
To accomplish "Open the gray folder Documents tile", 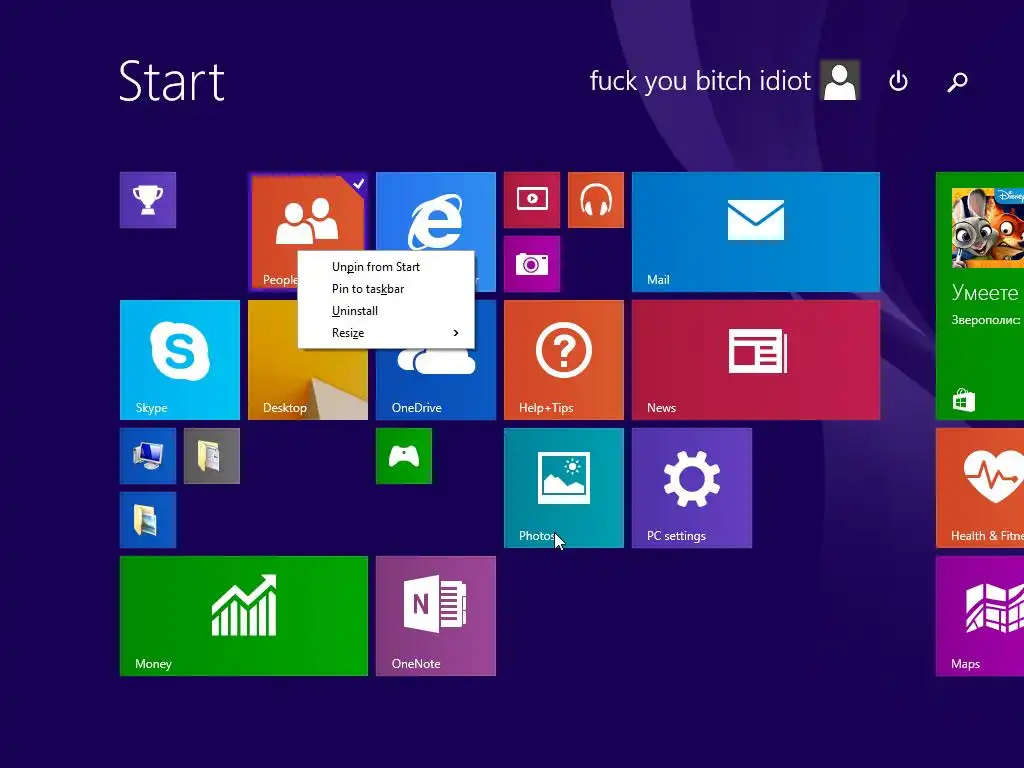I will click(212, 456).
